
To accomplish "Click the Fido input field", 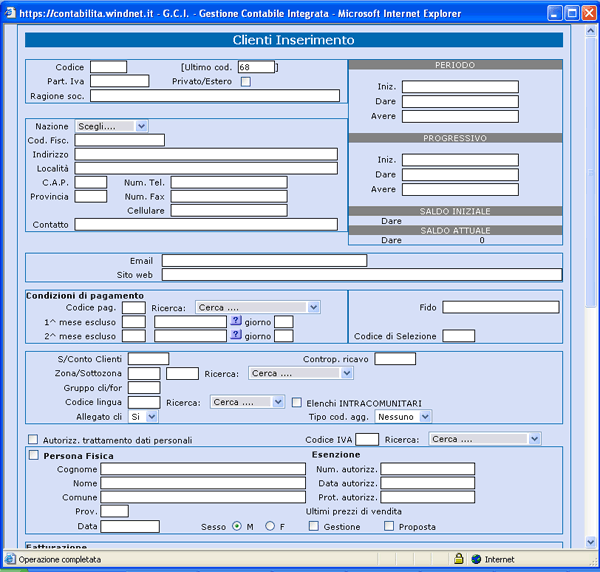I will tap(501, 307).
